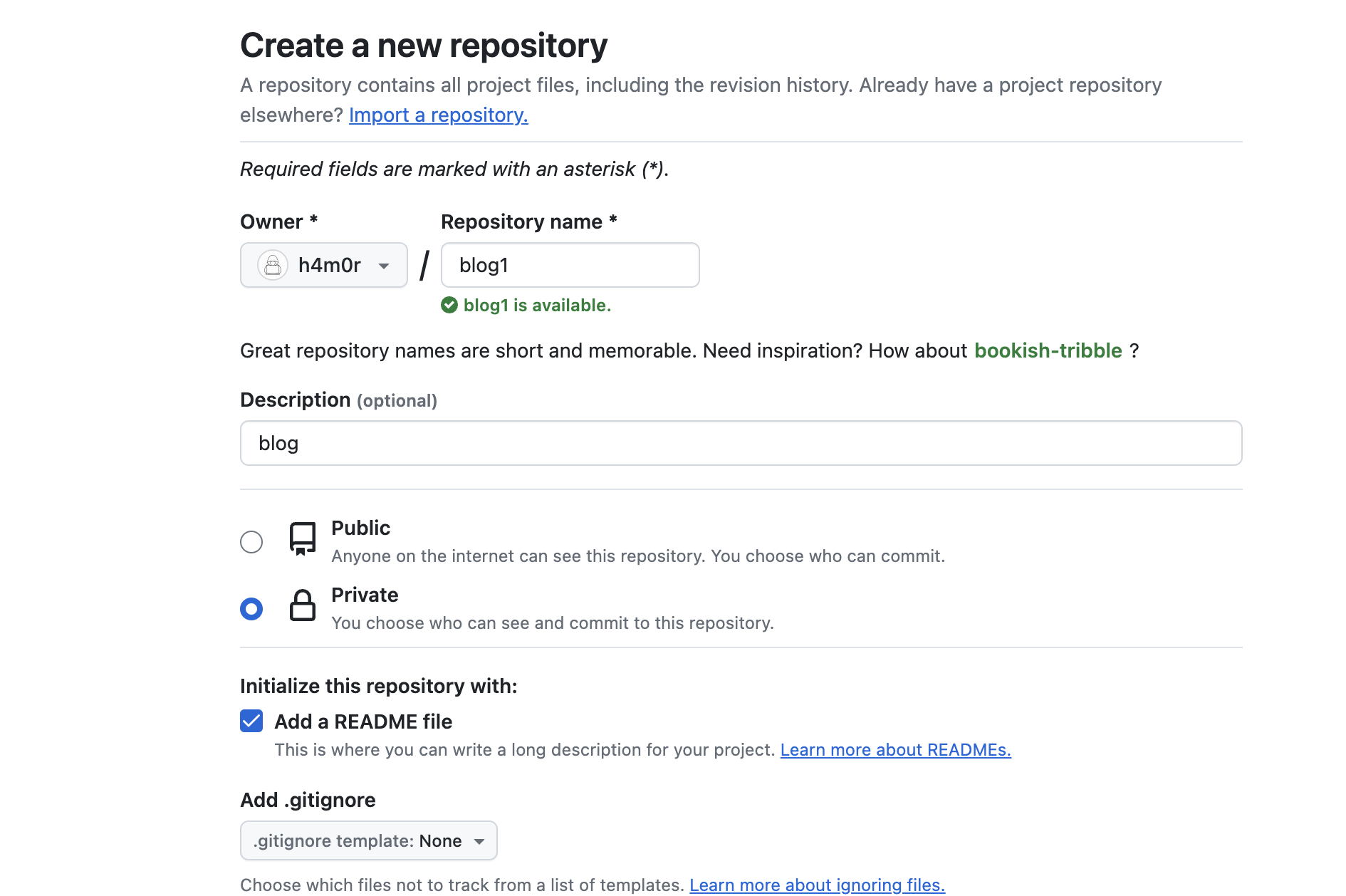This screenshot has height=896, width=1346.
Task: Select the Private visibility radio button
Action: (251, 609)
